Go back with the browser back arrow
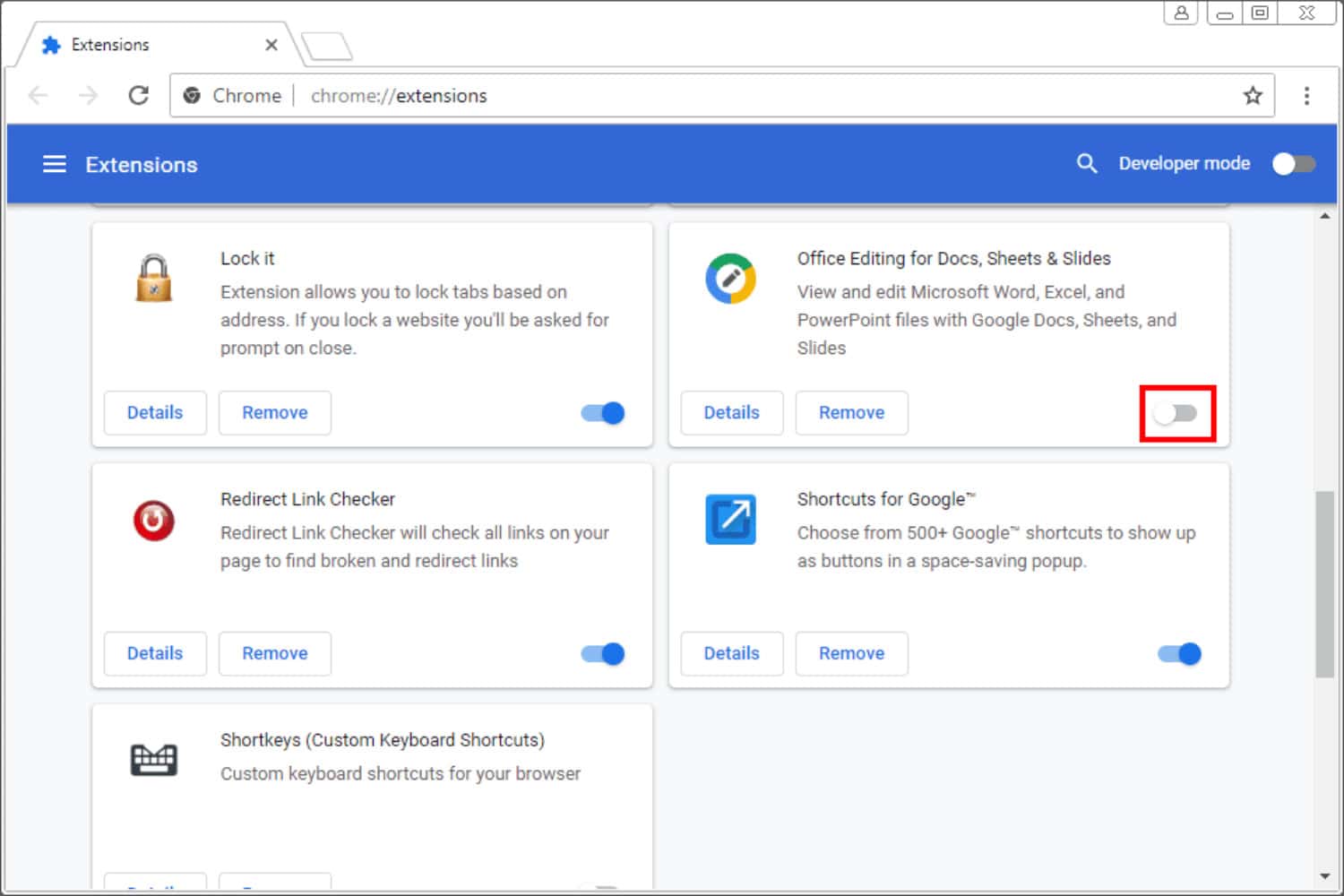The height and width of the screenshot is (896, 1344). pos(38,95)
